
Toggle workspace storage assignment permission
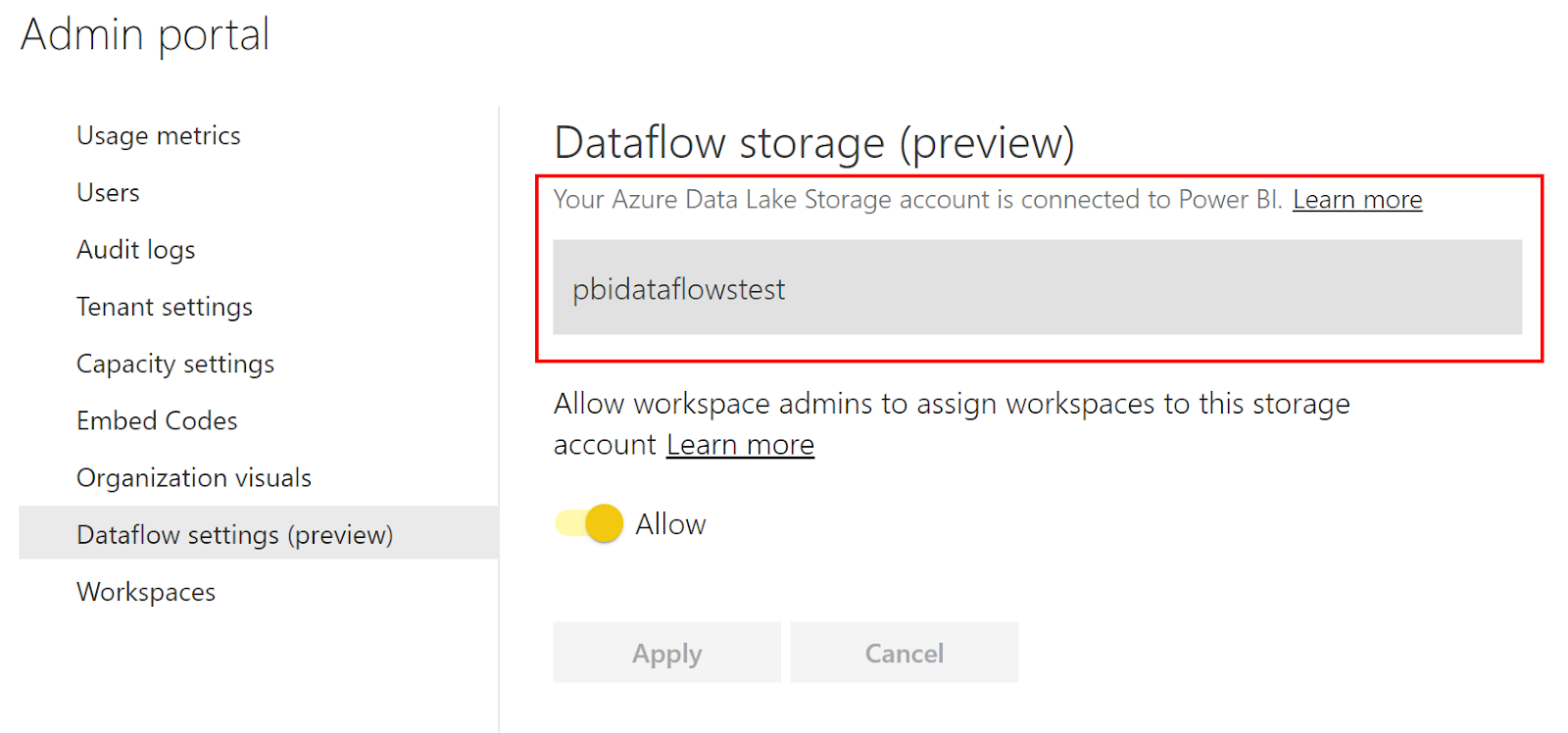coord(586,522)
